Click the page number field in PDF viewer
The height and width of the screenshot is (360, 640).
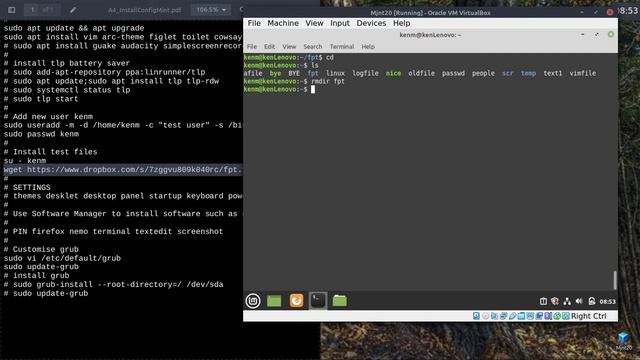[32, 10]
